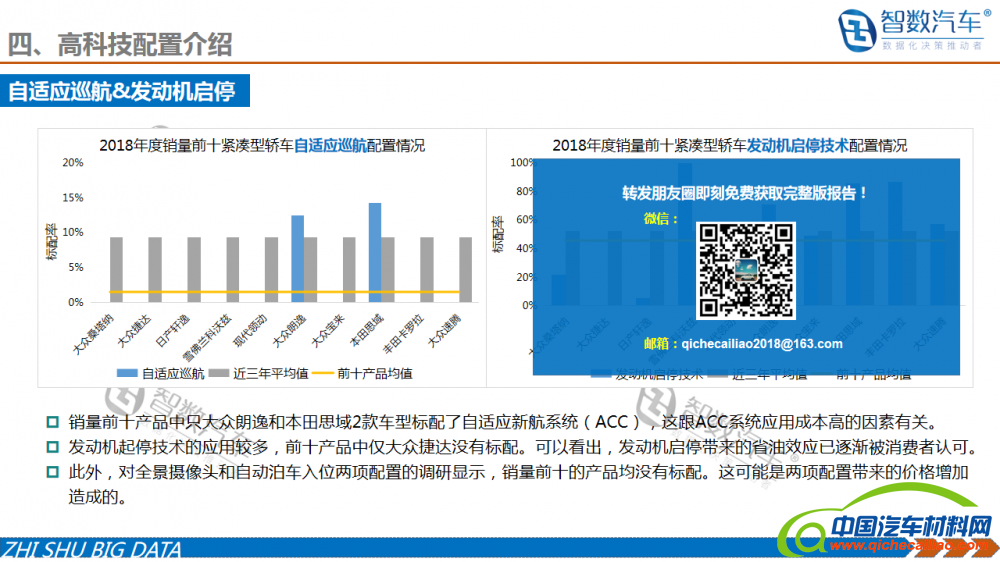Select the blue bar for 大众朗逸
The image size is (1000, 562).
[297, 258]
